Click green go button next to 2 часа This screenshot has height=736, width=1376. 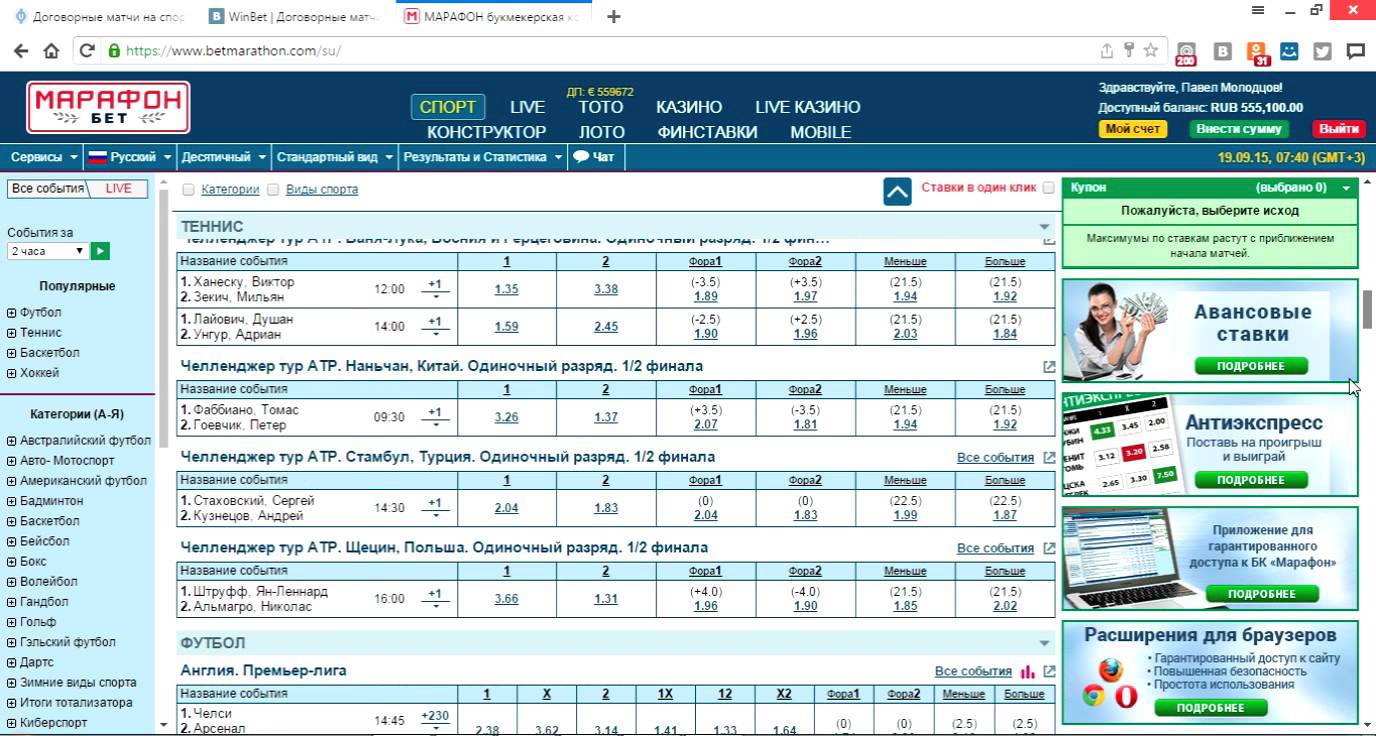pos(100,251)
